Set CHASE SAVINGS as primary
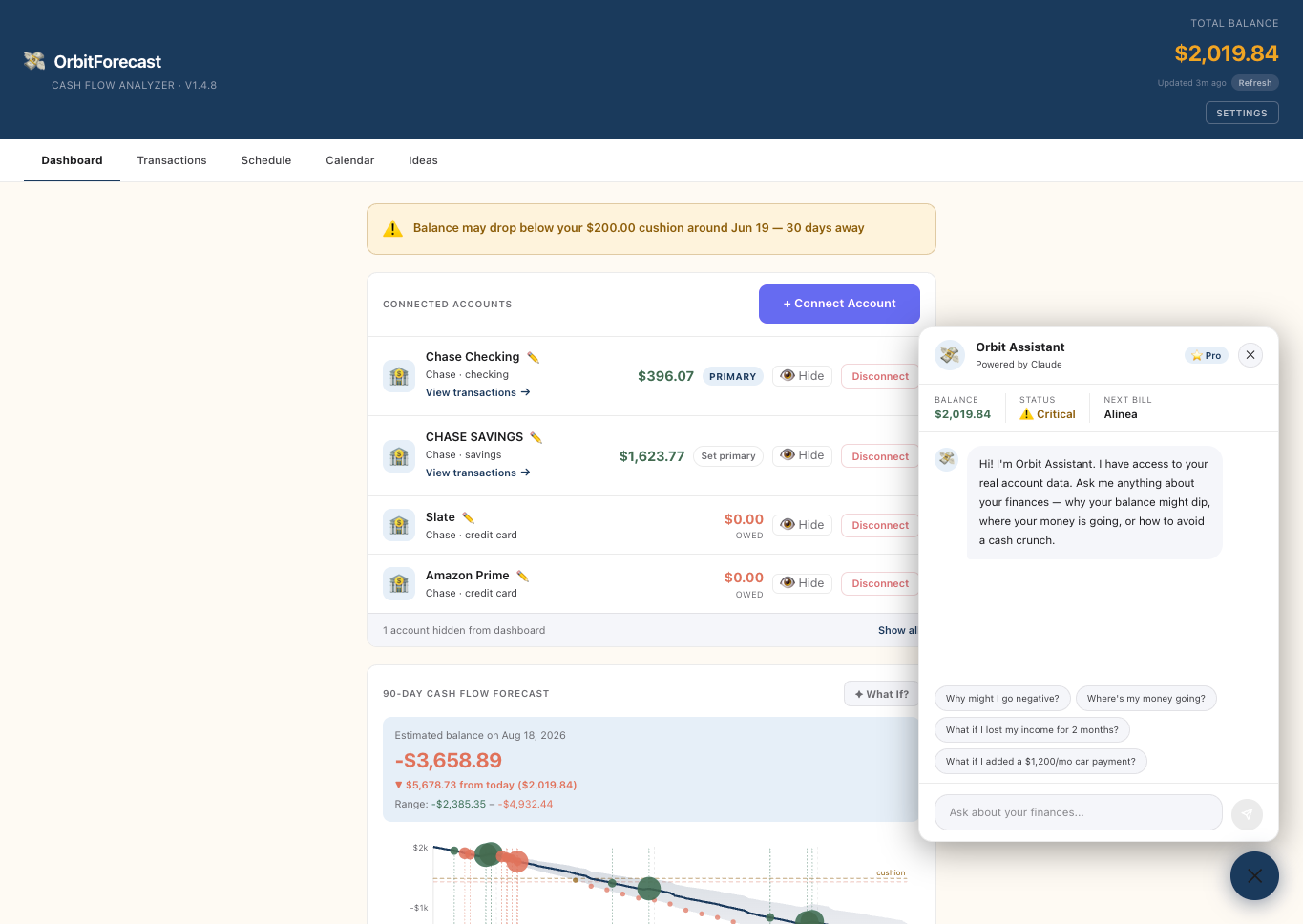Image resolution: width=1303 pixels, height=924 pixels. coord(728,456)
